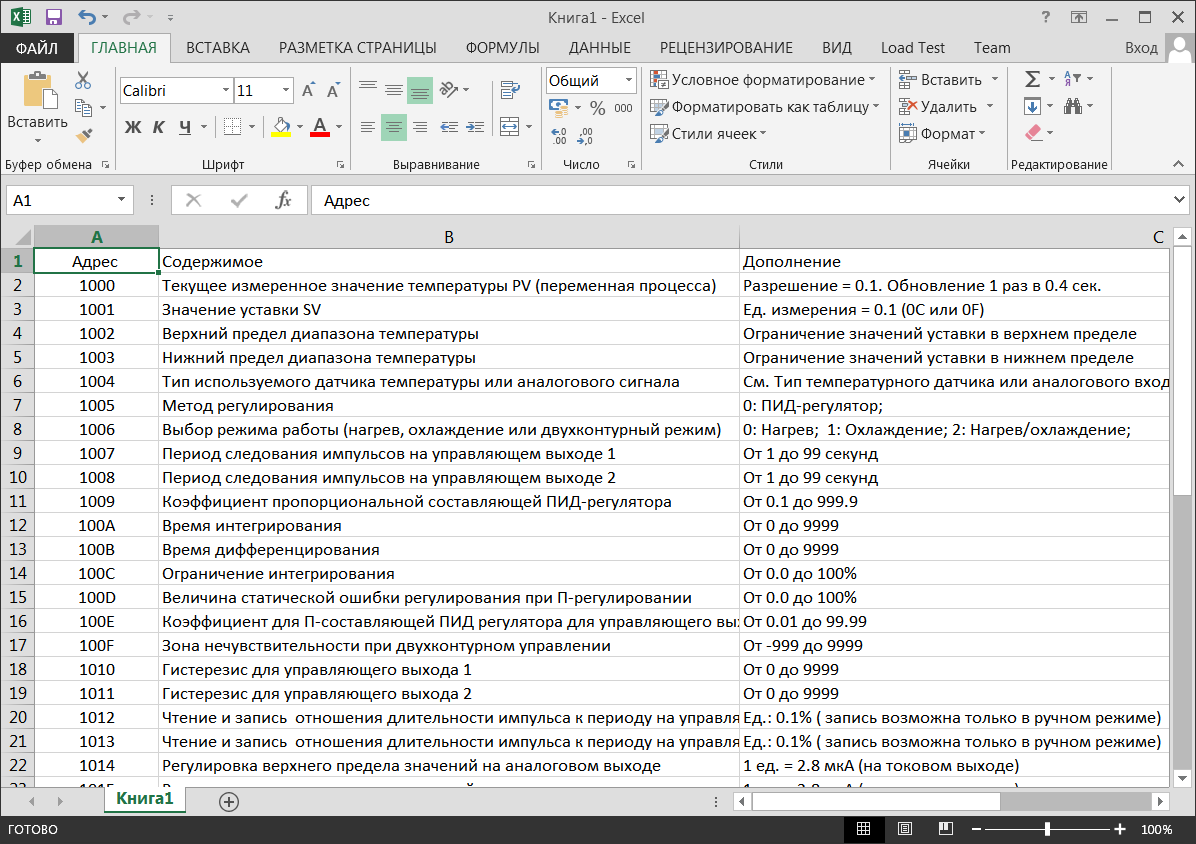Toggle wrap text in cells

coord(510,90)
